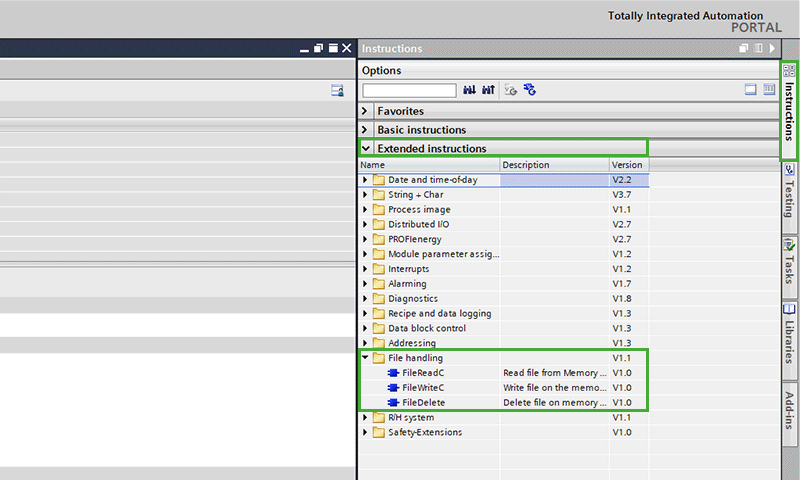Expand the String + Char folder

(365, 194)
